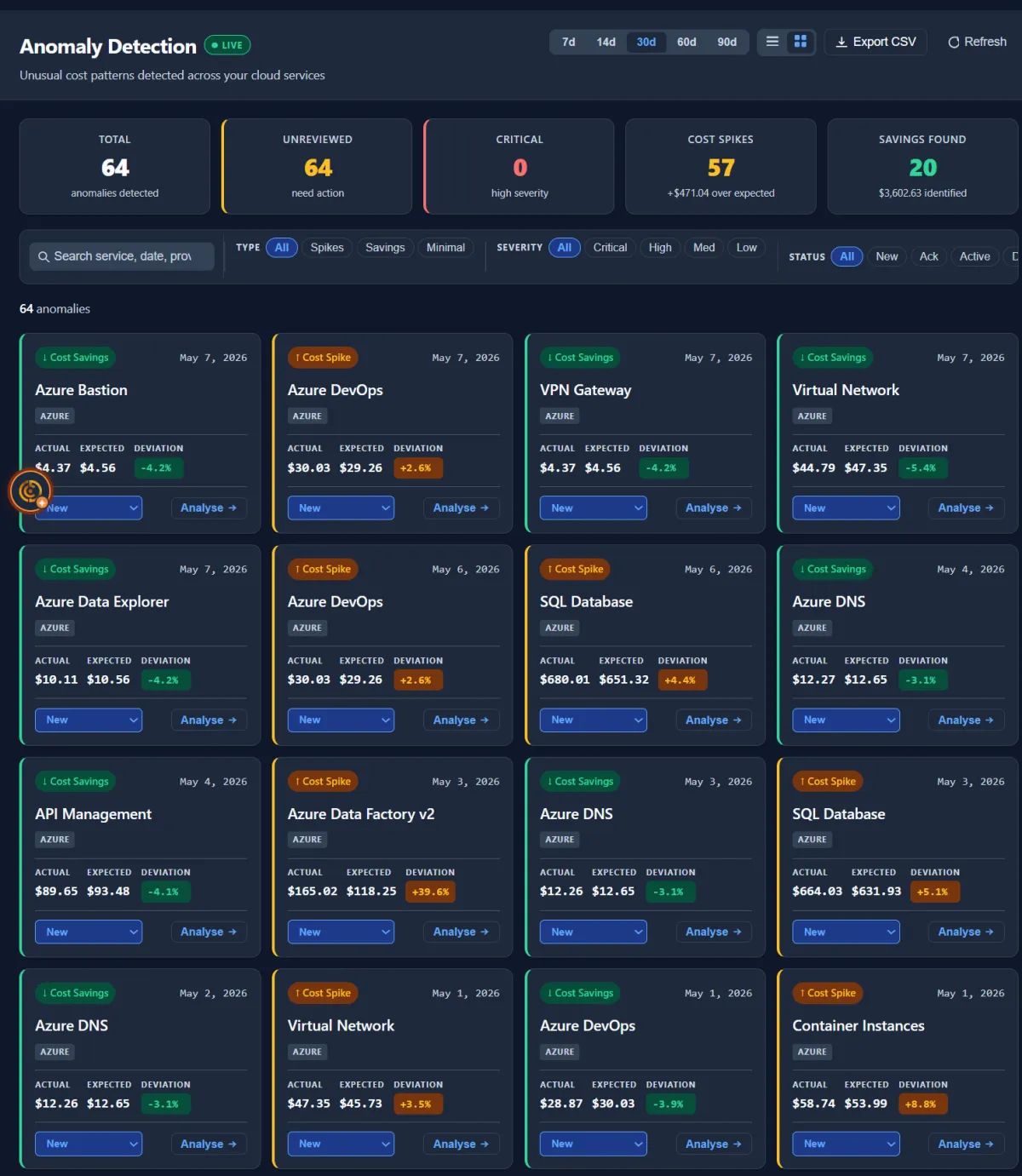Image resolution: width=1022 pixels, height=1176 pixels.
Task: Open the Critical high severity card
Action: click(x=520, y=166)
